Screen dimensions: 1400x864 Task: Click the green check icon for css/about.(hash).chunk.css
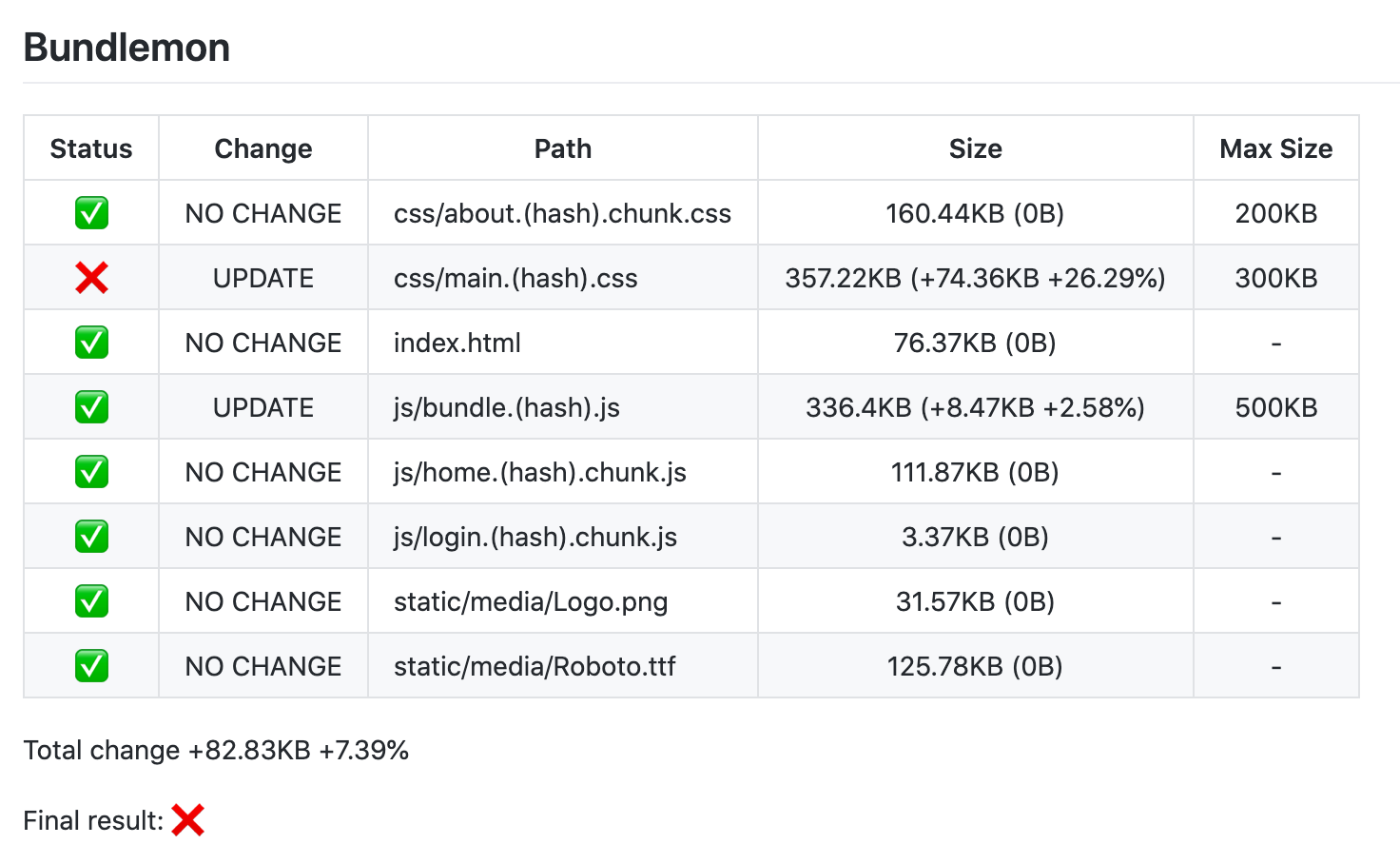point(91,213)
